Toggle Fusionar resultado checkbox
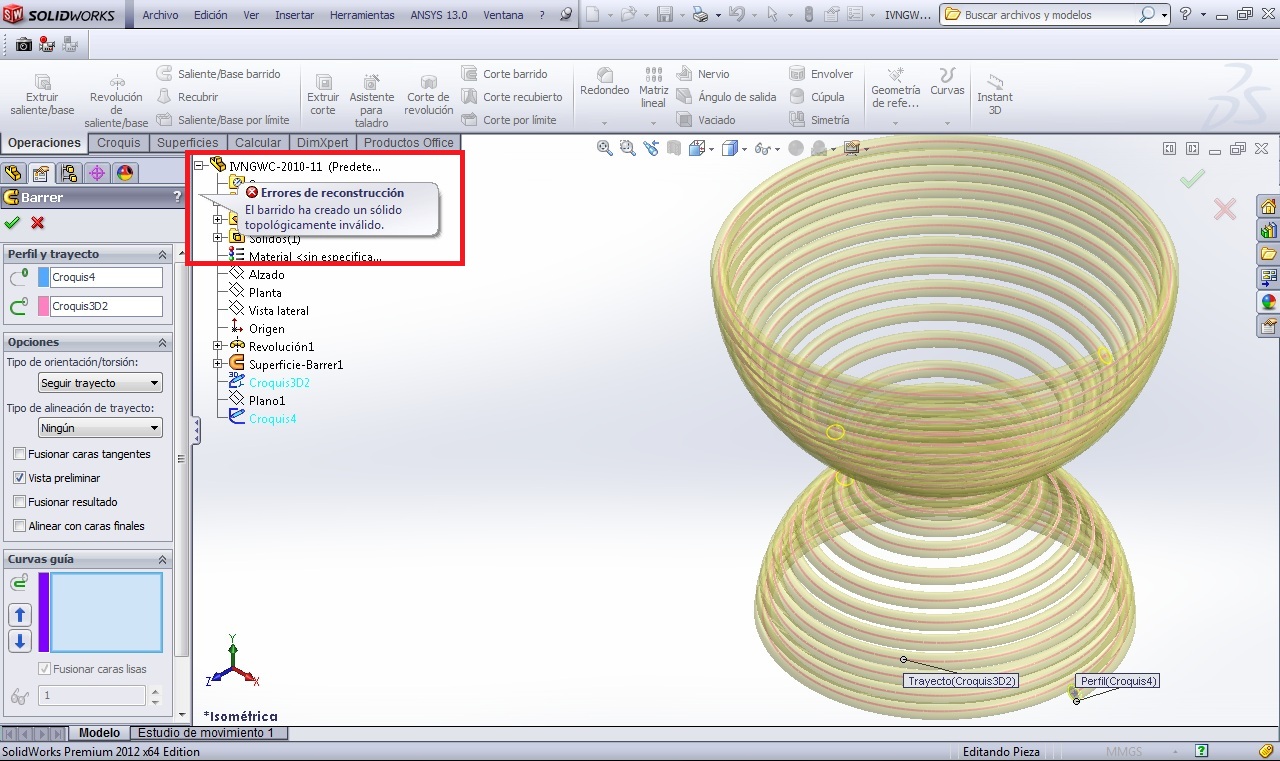 click(20, 502)
